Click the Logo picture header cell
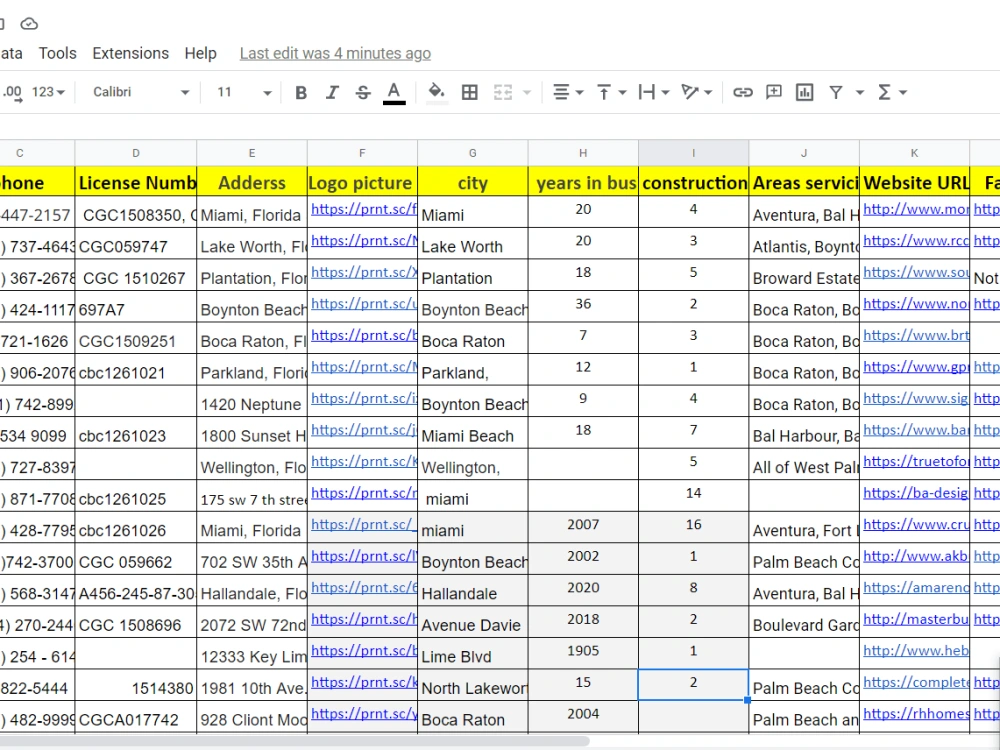Image resolution: width=1000 pixels, height=750 pixels. point(362,182)
